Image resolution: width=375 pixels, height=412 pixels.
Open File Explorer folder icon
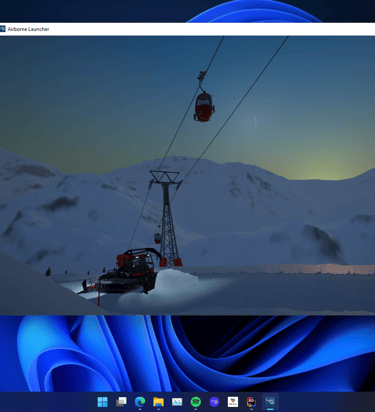pos(158,402)
